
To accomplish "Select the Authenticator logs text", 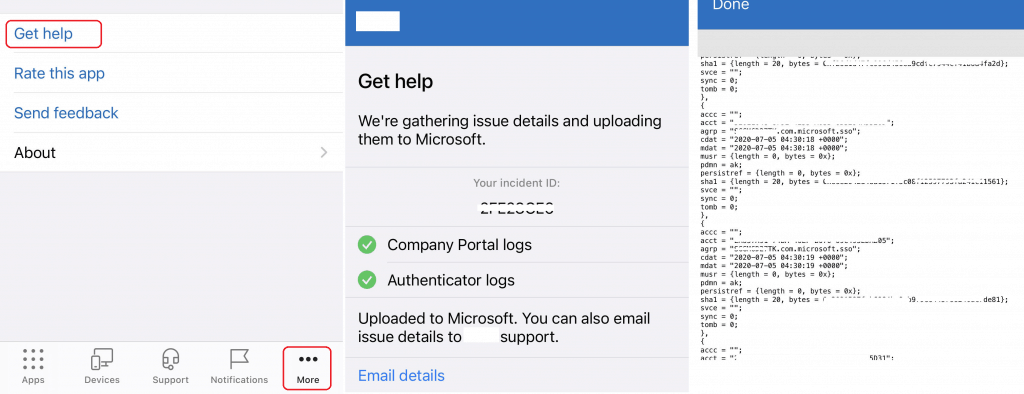I will click(x=451, y=280).
